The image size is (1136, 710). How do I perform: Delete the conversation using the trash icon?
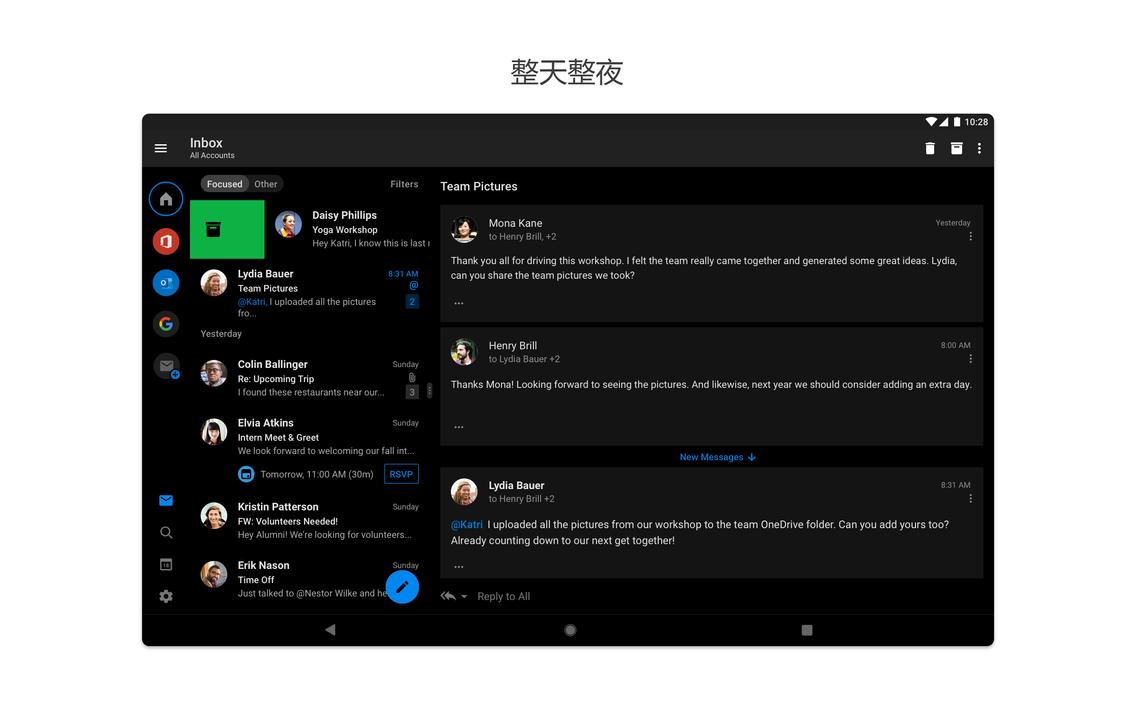(929, 147)
